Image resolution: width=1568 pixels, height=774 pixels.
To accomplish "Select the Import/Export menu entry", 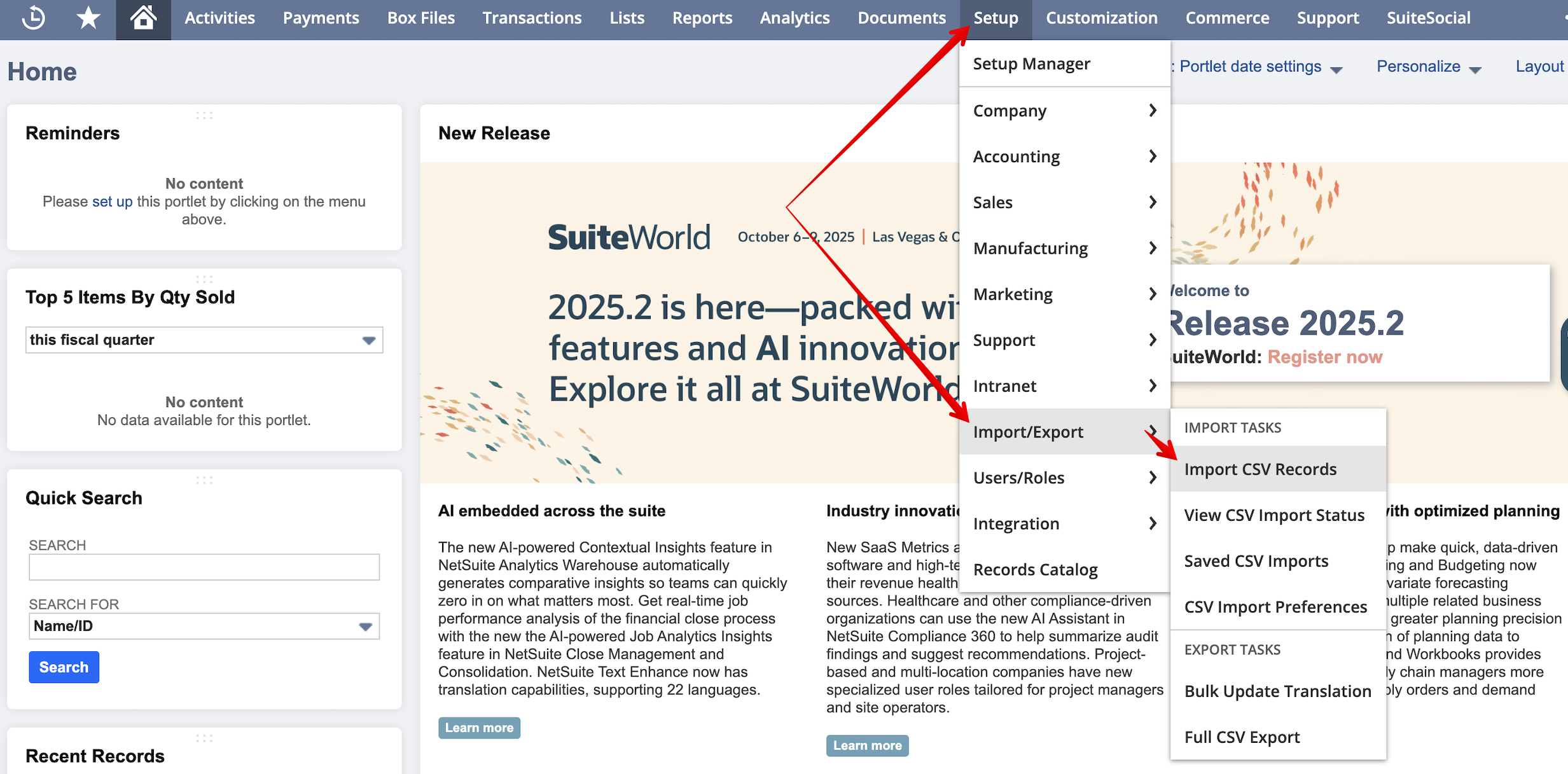I will [1065, 432].
